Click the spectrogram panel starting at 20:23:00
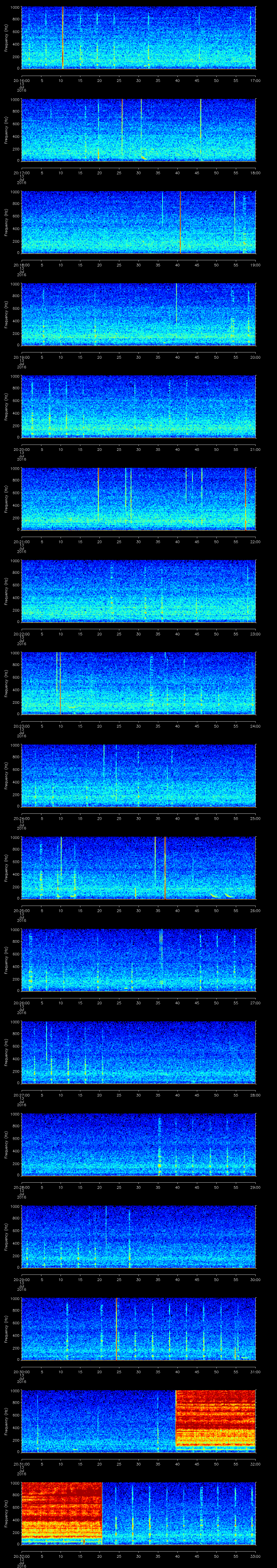Viewport: 277px width, 1568px height. [x=138, y=683]
